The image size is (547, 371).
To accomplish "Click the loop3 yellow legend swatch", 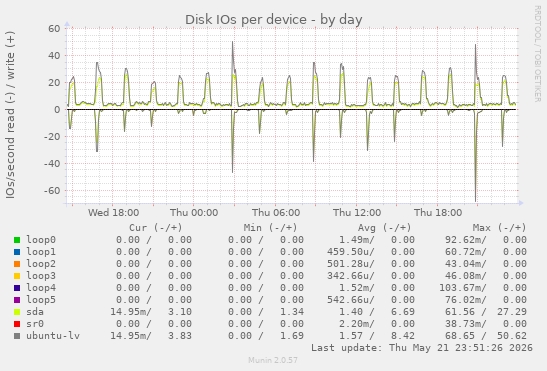I will pos(17,276).
